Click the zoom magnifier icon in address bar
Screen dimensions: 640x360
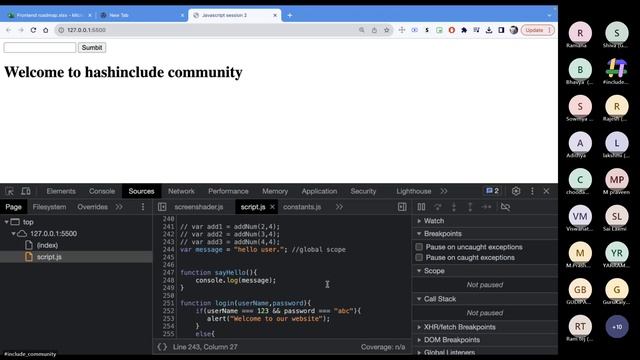pyautogui.click(x=362, y=30)
